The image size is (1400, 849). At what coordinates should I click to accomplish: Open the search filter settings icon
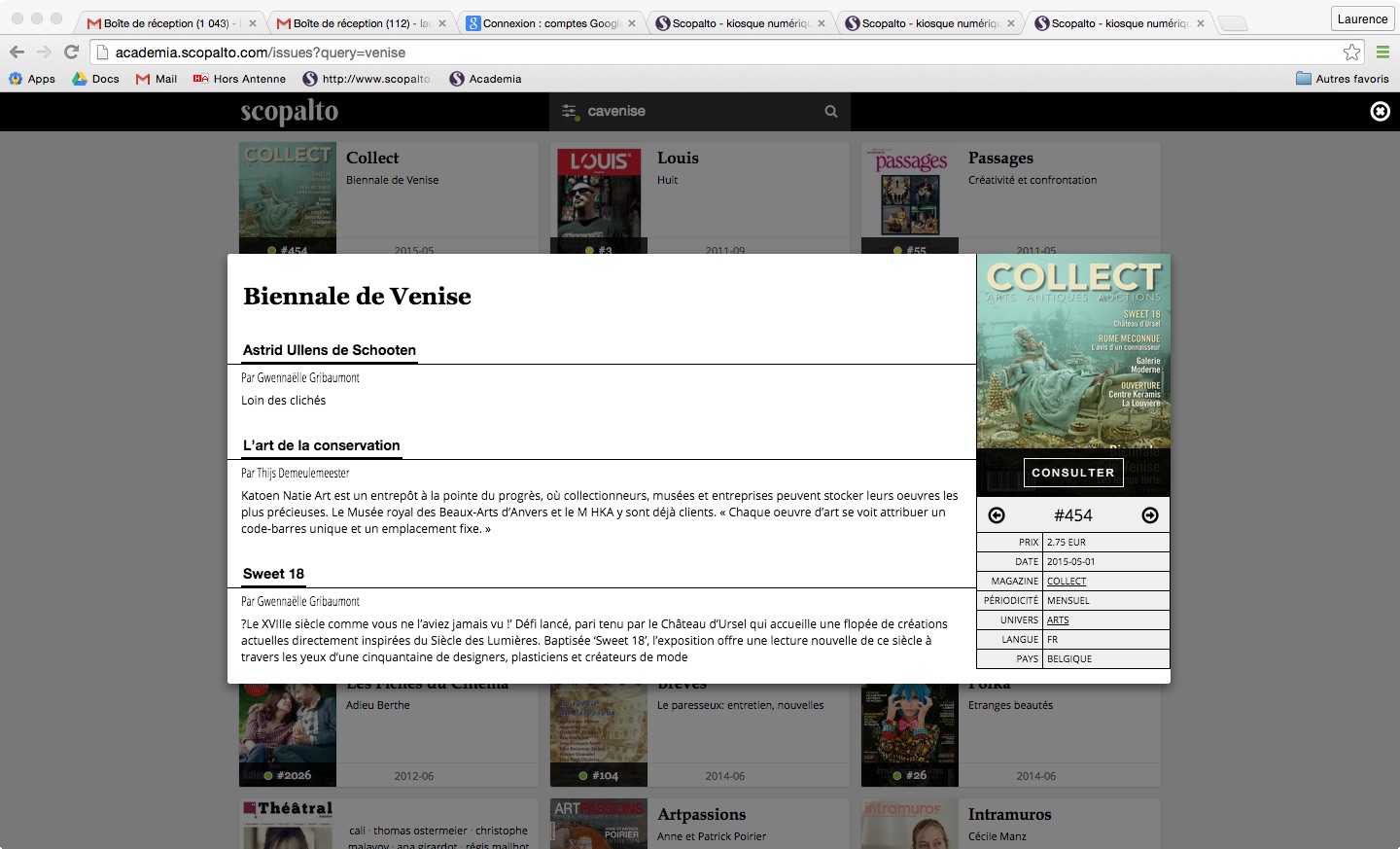pyautogui.click(x=570, y=112)
